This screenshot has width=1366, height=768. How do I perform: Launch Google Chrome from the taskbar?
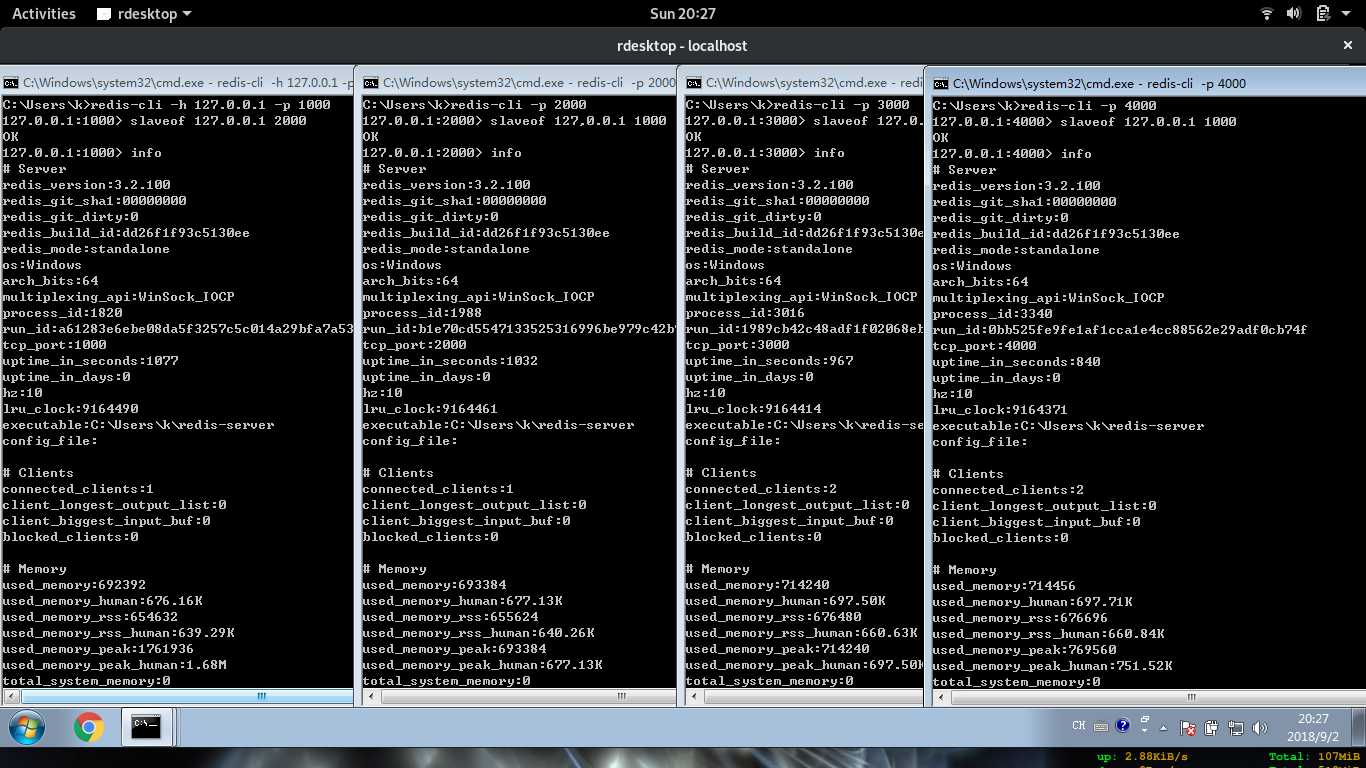tap(88, 728)
